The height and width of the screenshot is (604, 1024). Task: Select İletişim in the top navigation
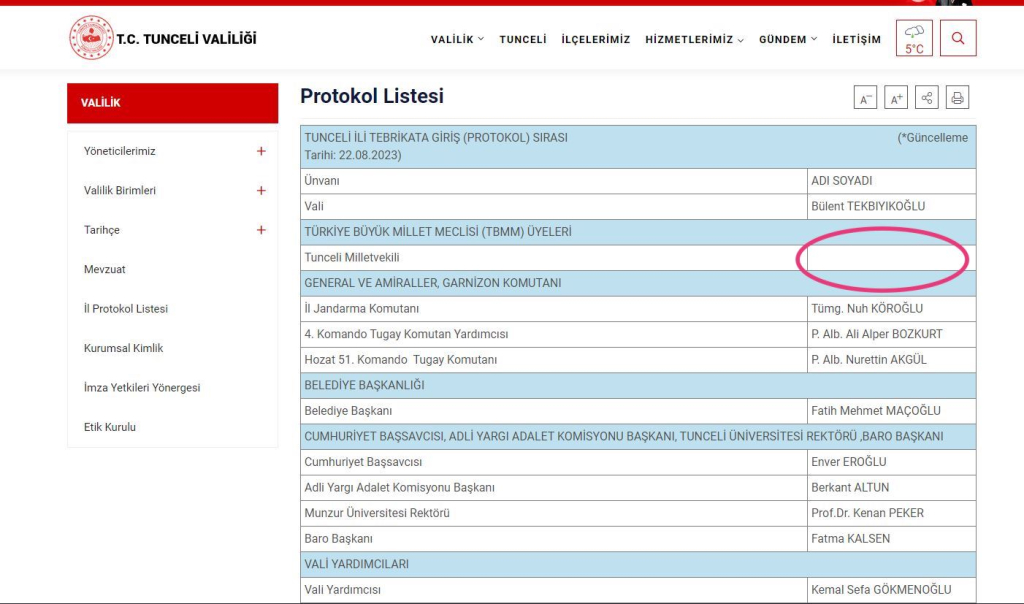tap(856, 40)
